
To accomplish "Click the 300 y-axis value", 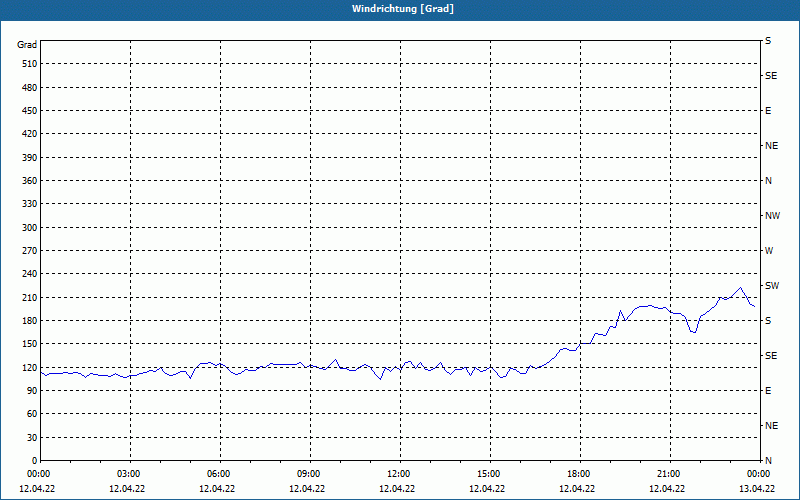I will click(x=30, y=228).
